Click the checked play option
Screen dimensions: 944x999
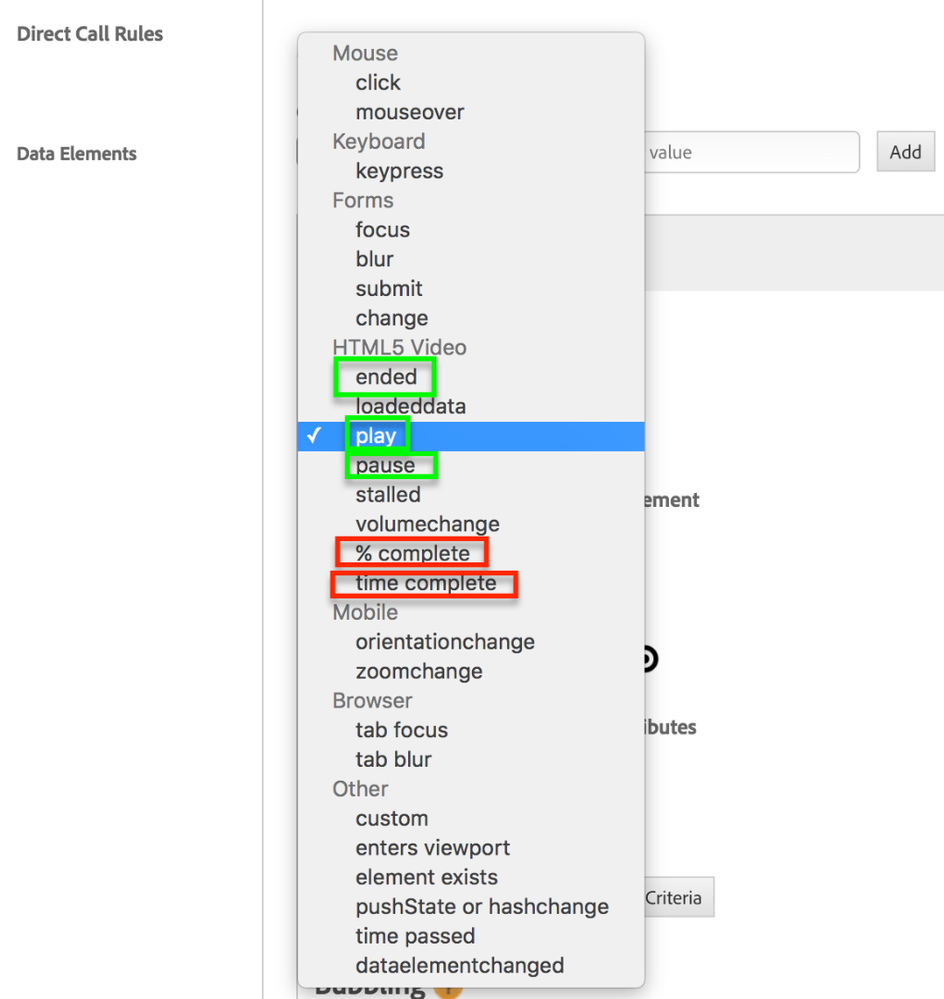[x=376, y=436]
